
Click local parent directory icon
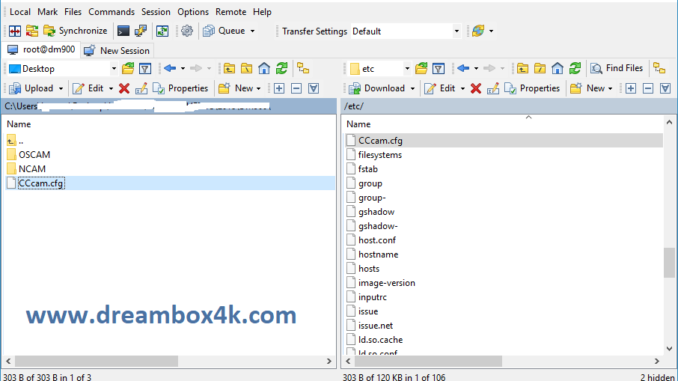[x=229, y=68]
